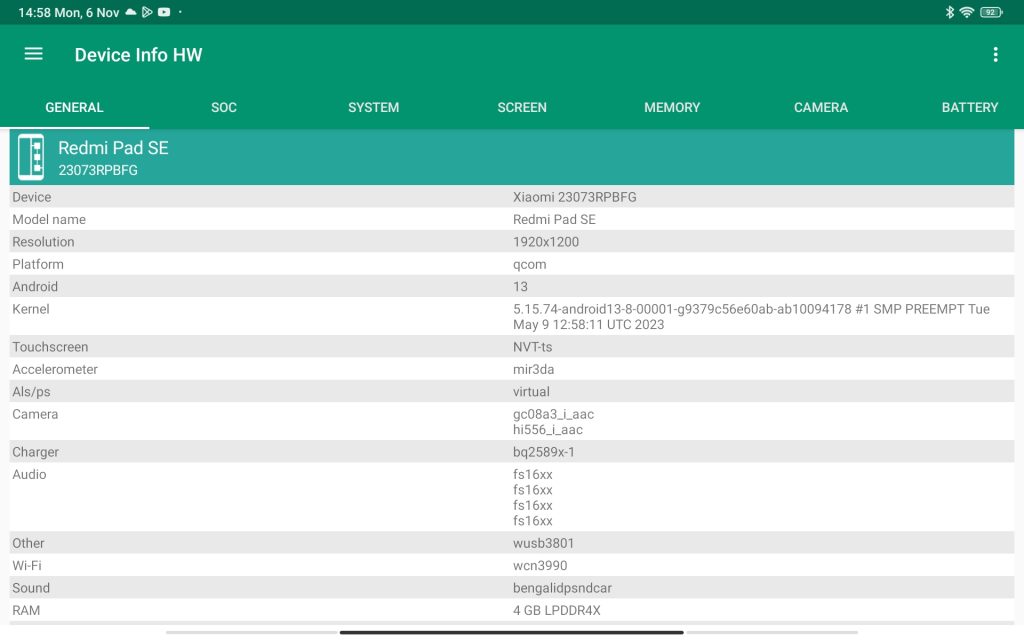Switch to the SYSTEM tab

pos(373,107)
